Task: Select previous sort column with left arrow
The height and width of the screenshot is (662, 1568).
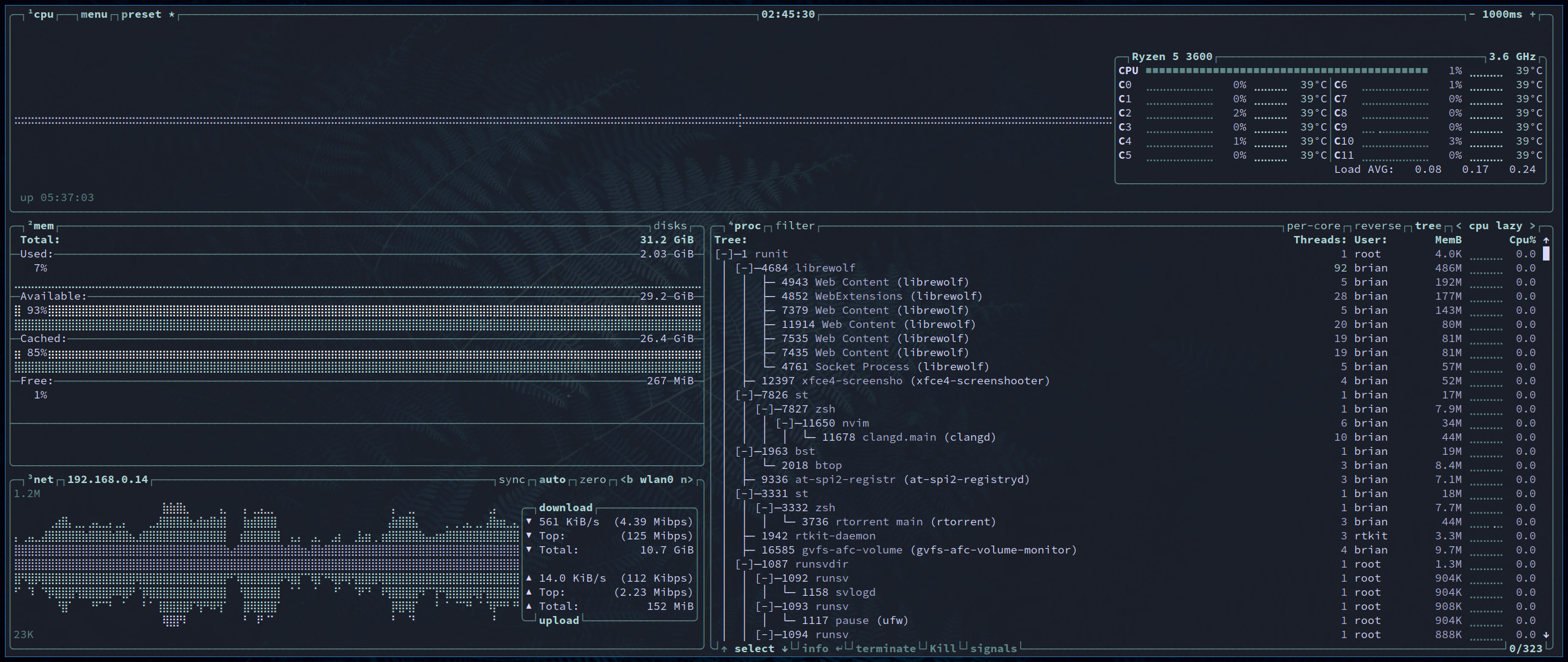Action: point(1458,226)
